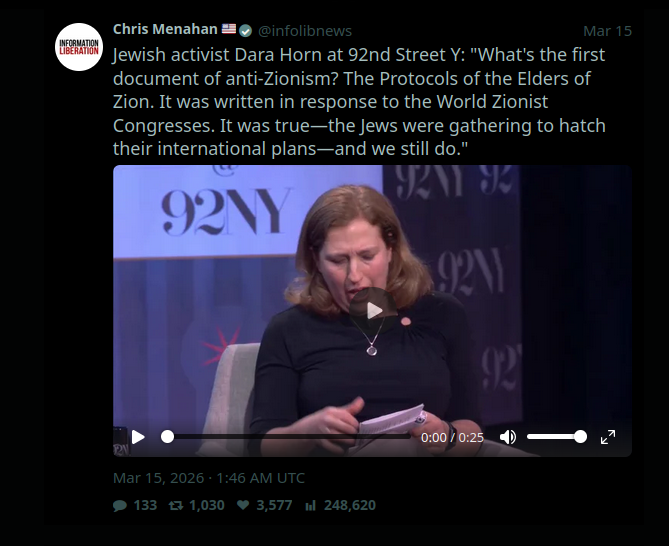Click the retweet icon showing 1,030
The height and width of the screenshot is (546, 669).
[x=176, y=505]
